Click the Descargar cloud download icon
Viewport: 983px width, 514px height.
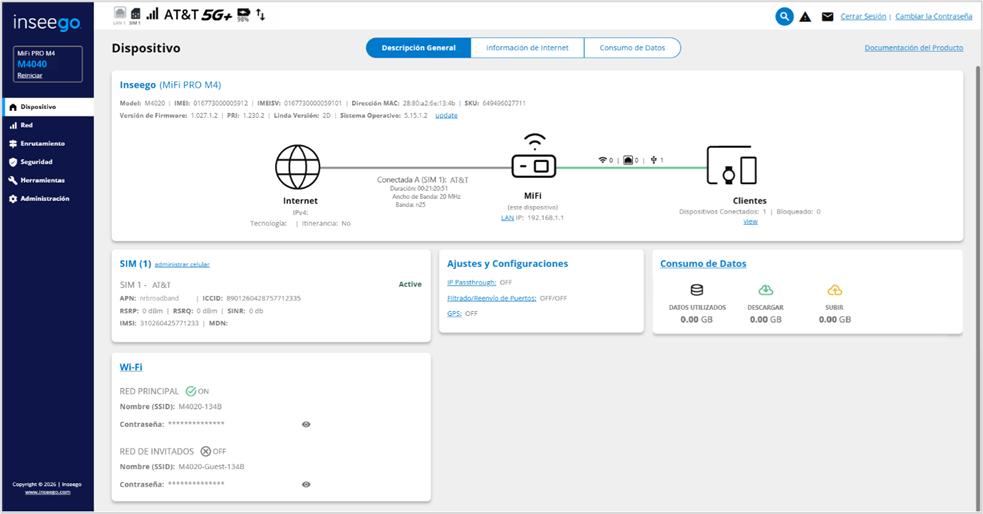point(765,290)
